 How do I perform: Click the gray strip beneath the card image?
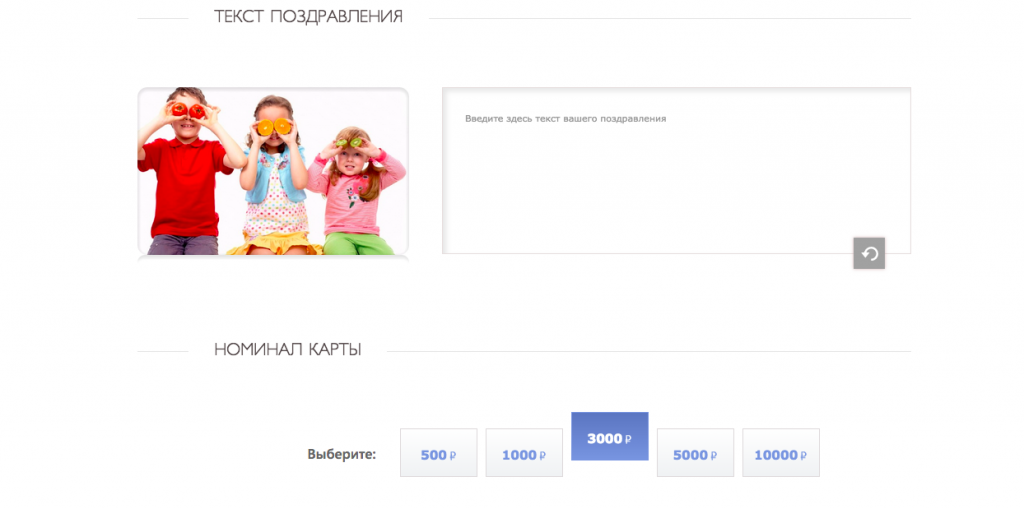tap(273, 258)
